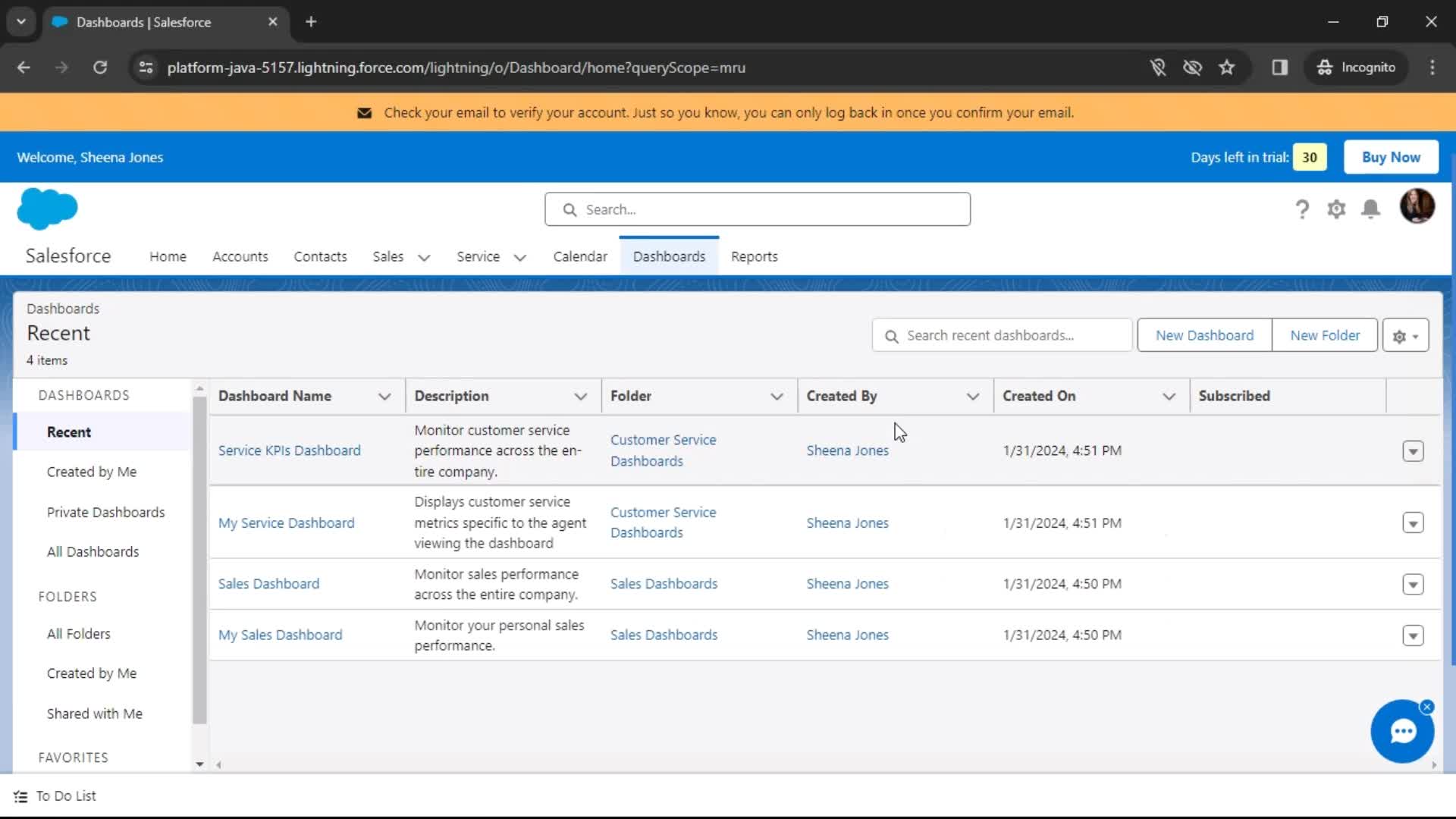Click the global Search field
The image size is (1456, 819).
tap(757, 209)
